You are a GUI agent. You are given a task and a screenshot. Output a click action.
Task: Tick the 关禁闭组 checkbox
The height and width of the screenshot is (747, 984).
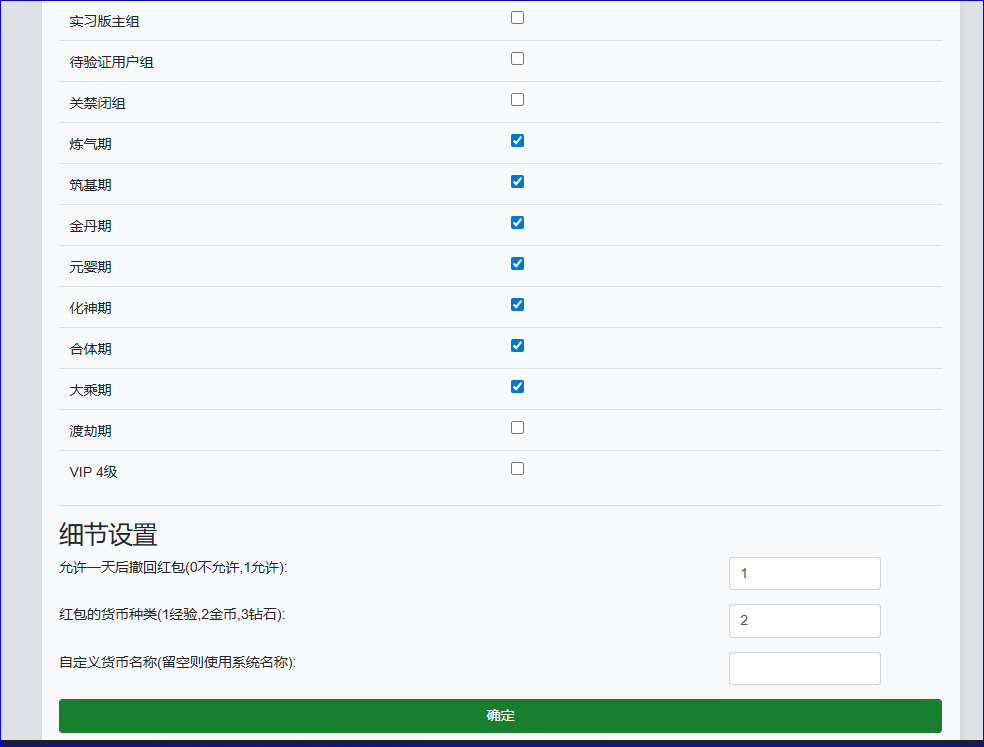click(517, 100)
